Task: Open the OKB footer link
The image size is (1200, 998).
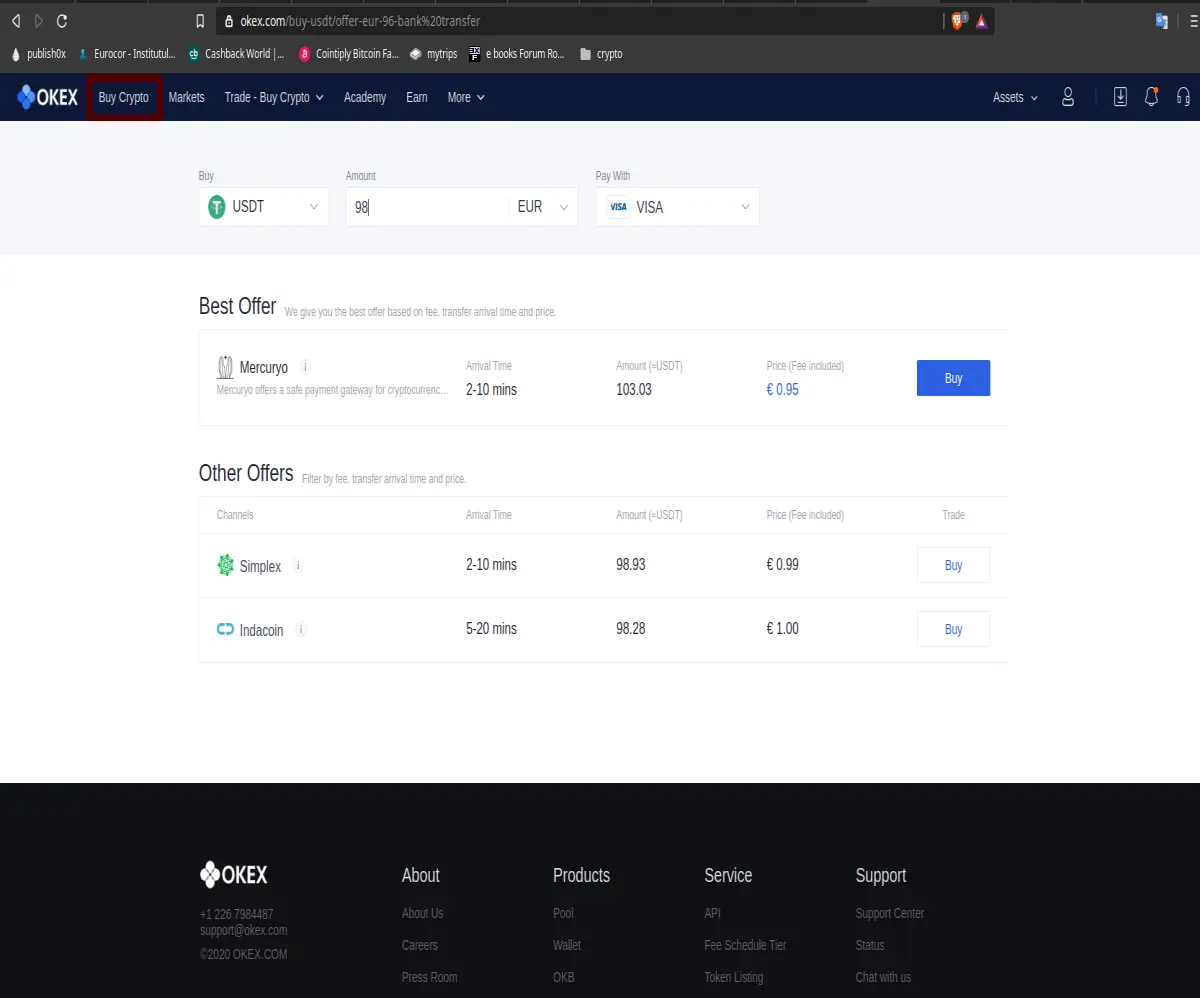Action: (x=564, y=977)
